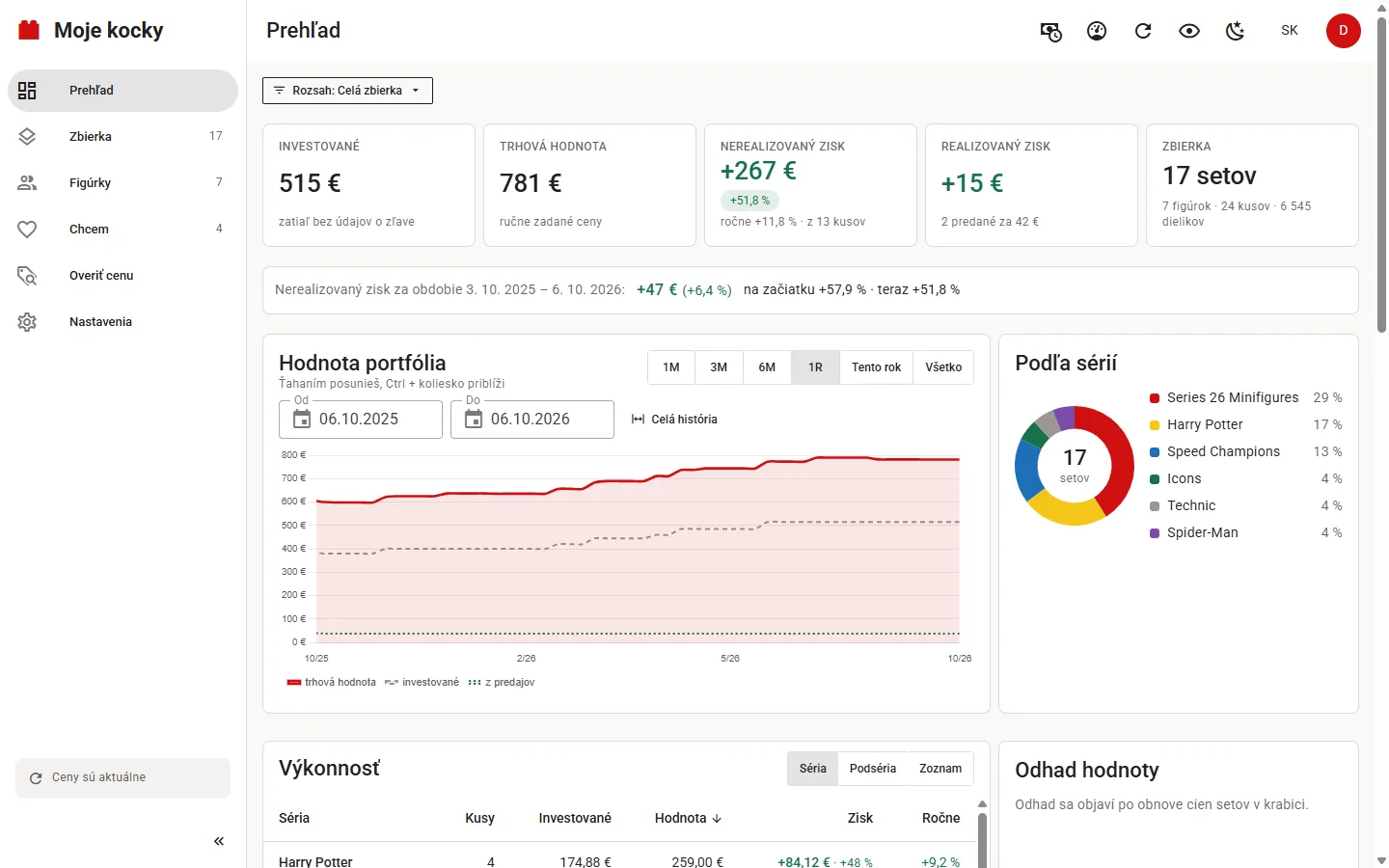Switch Výkonnosť to Séria view

click(x=813, y=769)
